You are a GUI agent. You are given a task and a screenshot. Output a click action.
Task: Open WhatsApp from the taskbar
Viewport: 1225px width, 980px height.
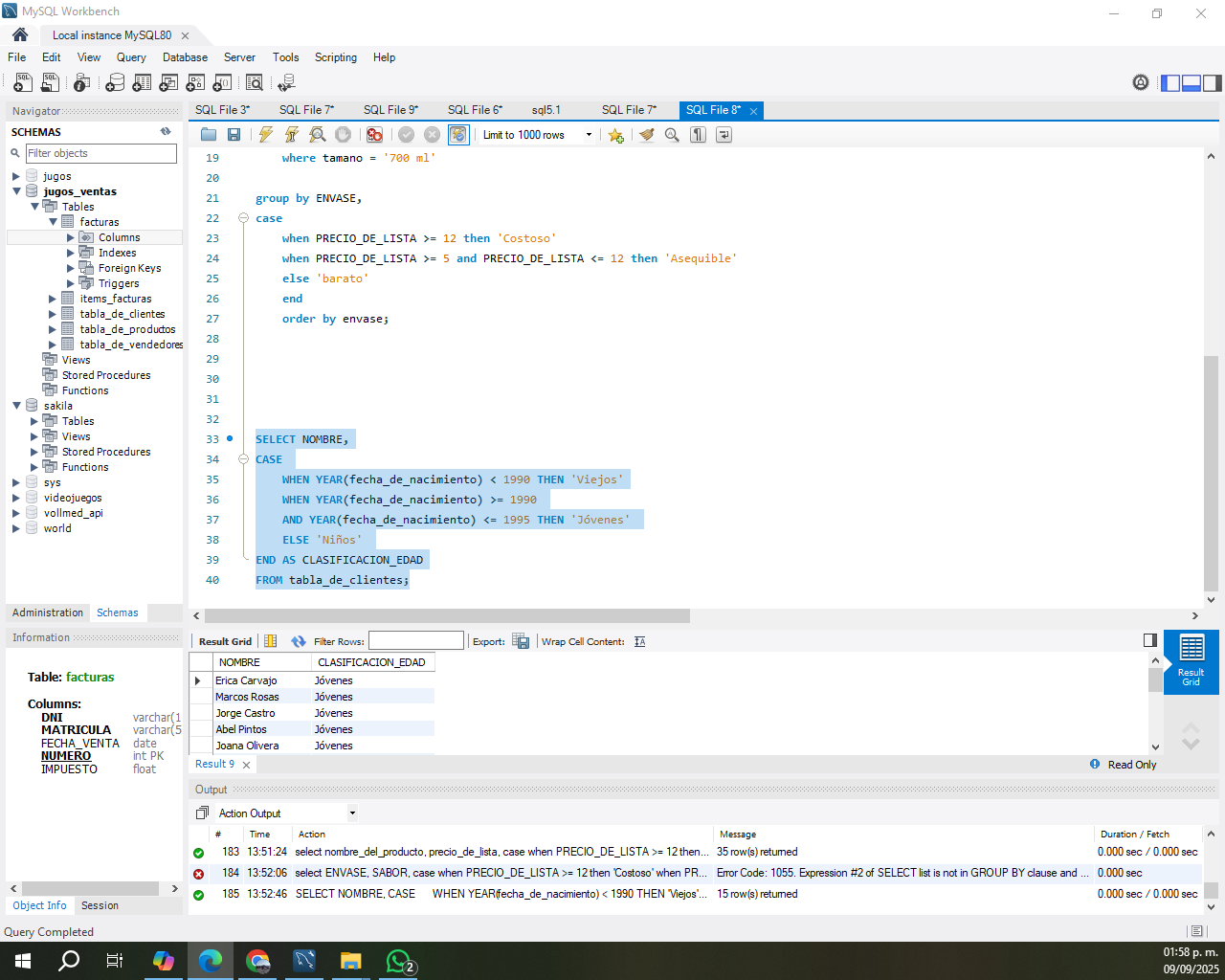398,960
